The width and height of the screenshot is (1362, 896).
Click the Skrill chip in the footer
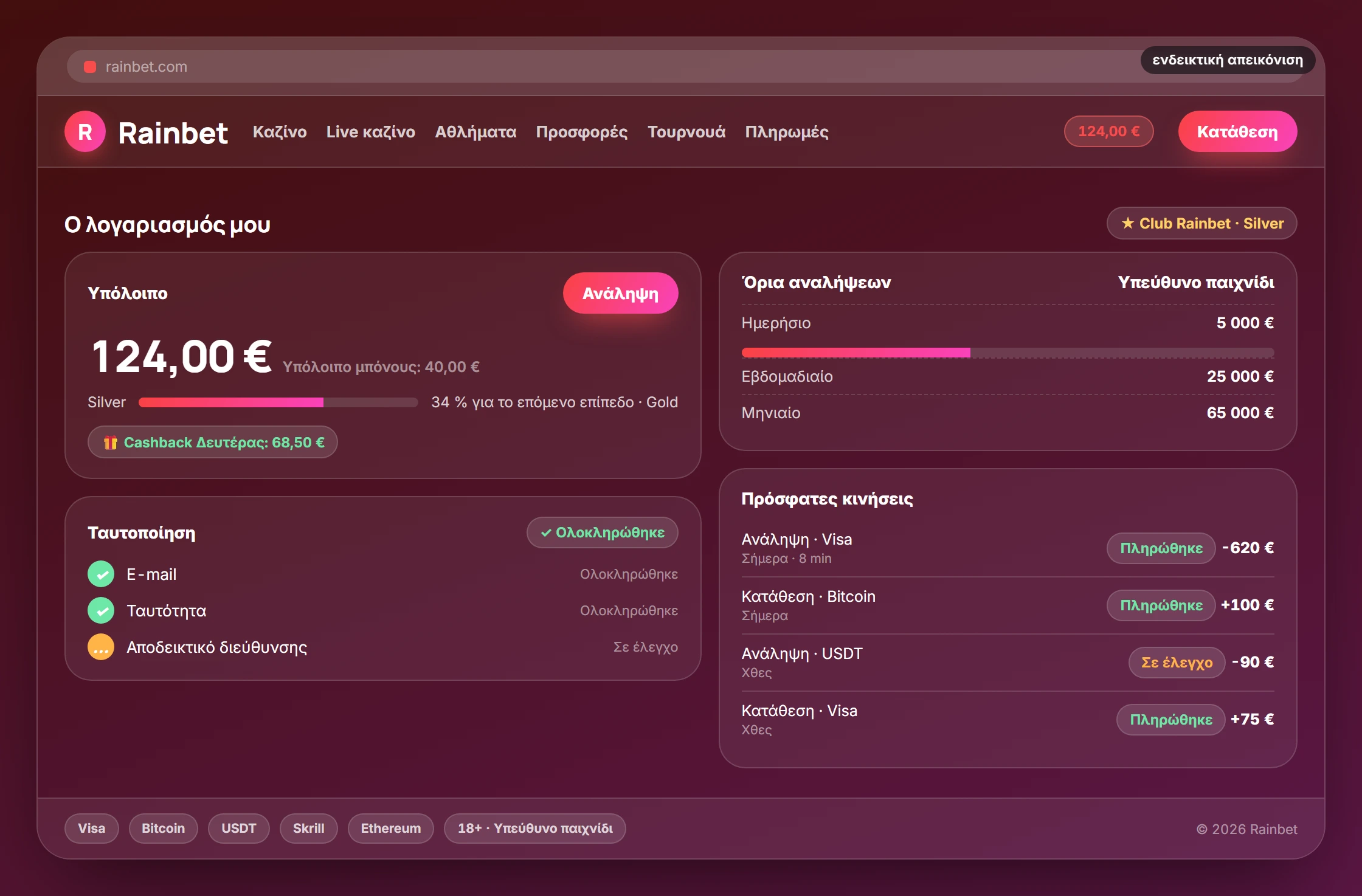(308, 828)
